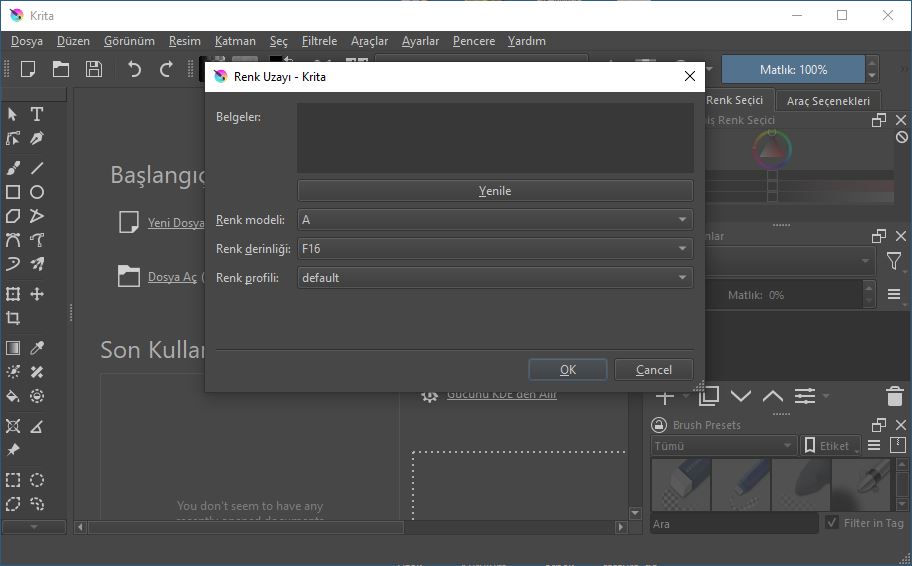
Task: Click Ara search field in Brush Presets
Action: point(734,524)
